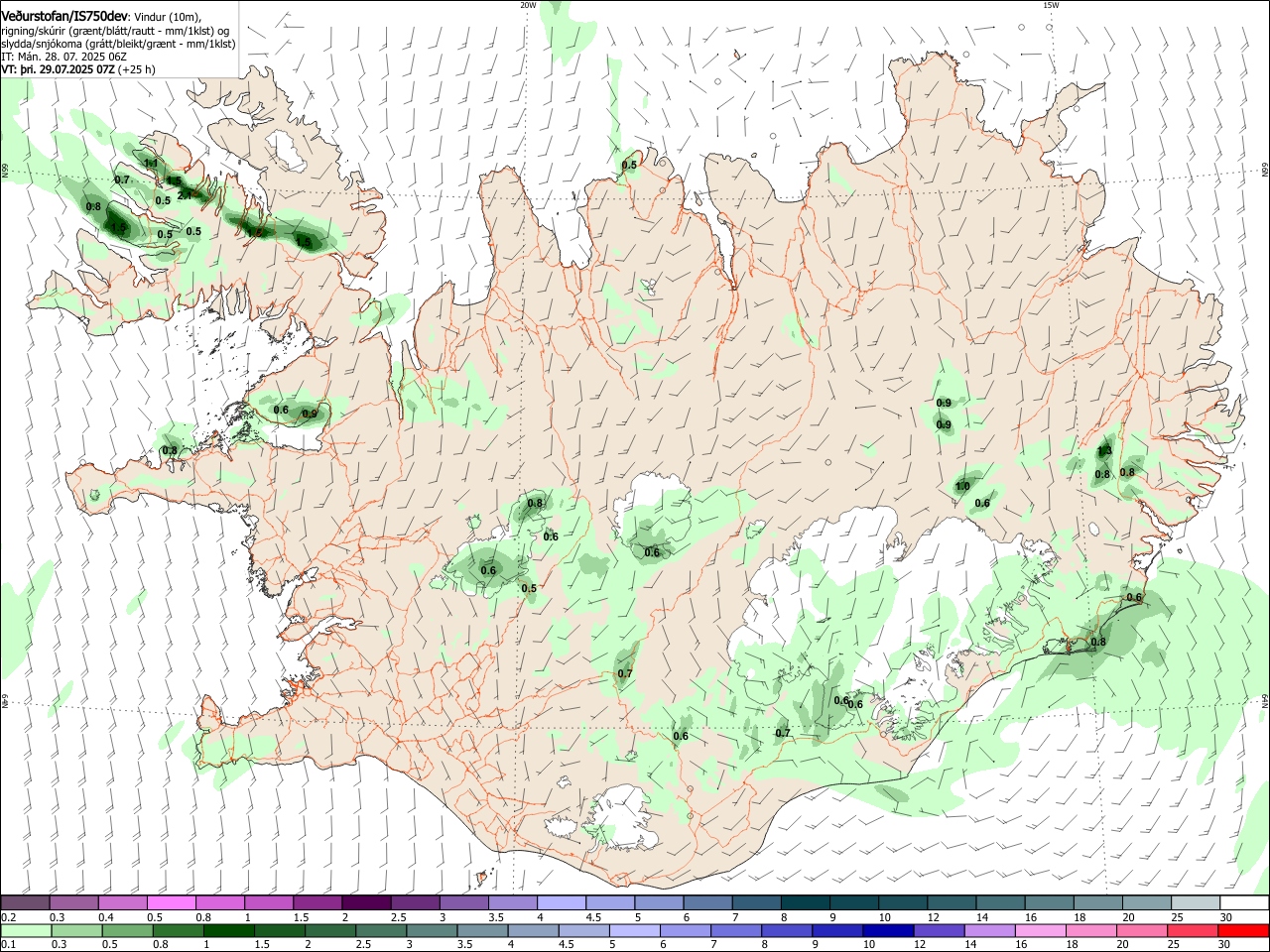Pick the white swatch after 30, upper legend row
Viewport: 1270px width, 952px height.
[1244, 903]
